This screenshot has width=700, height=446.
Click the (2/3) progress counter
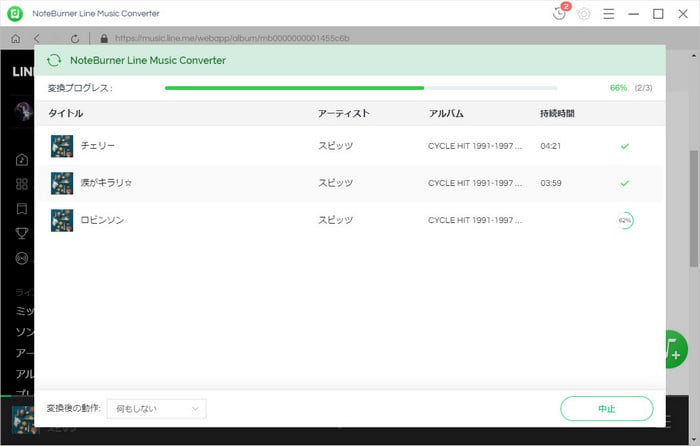[643, 88]
